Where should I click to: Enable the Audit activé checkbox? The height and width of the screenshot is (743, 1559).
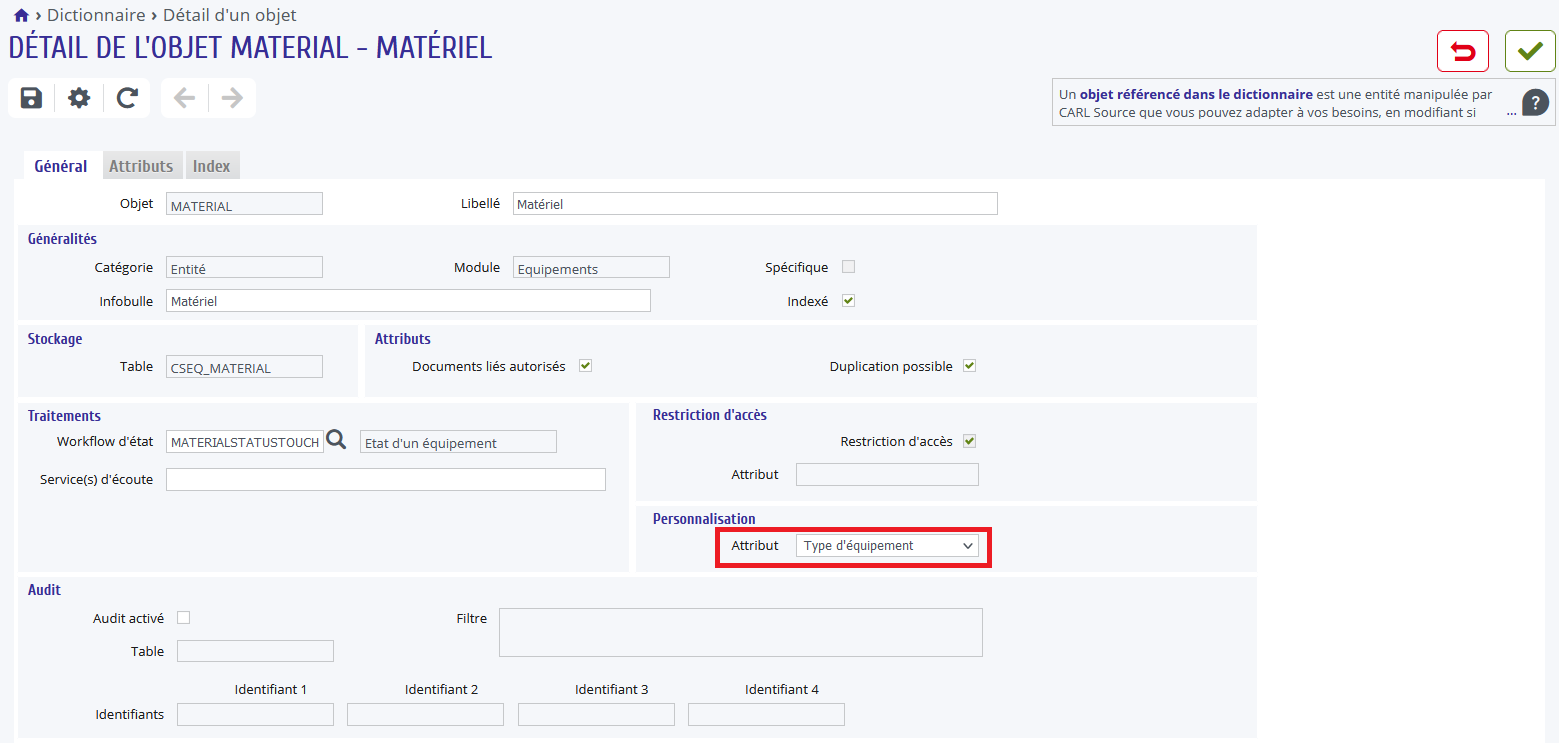[x=183, y=618]
